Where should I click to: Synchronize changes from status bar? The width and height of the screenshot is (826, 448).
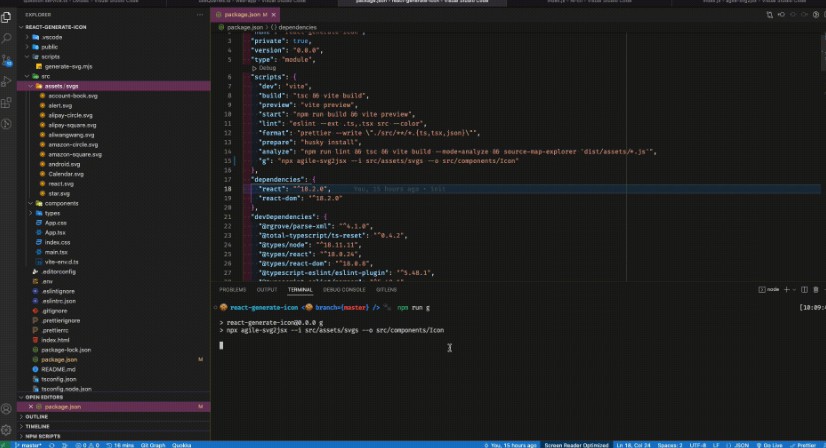tap(52, 445)
